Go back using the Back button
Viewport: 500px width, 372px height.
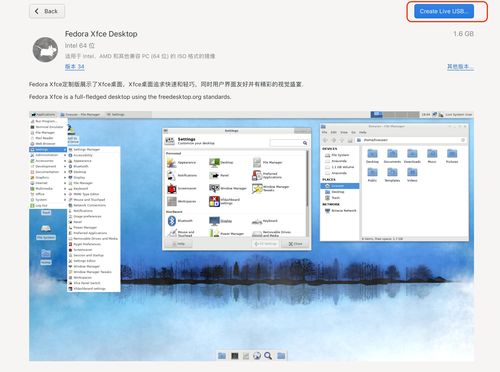pyautogui.click(x=47, y=11)
